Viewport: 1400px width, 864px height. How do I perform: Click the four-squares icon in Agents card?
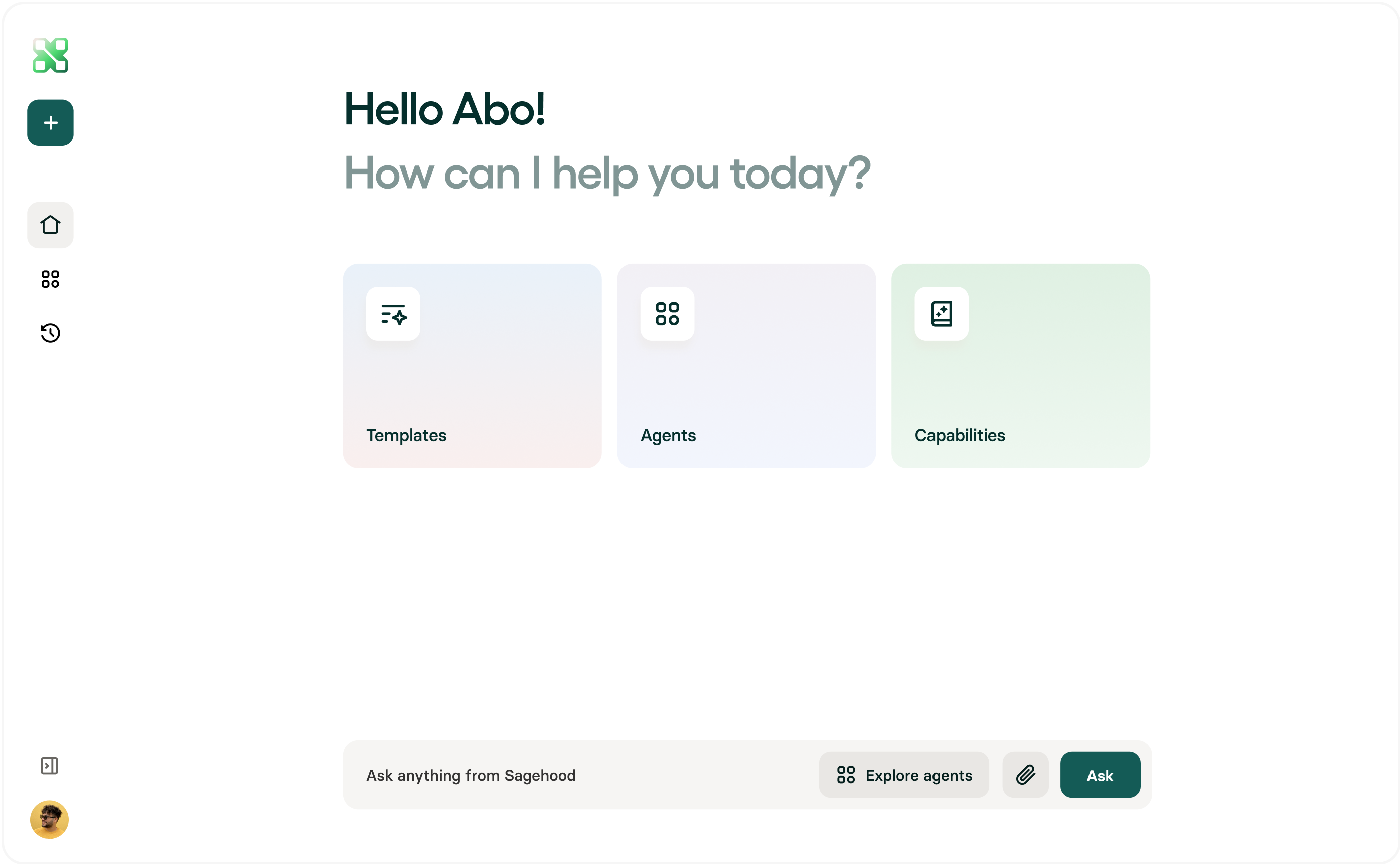tap(668, 314)
